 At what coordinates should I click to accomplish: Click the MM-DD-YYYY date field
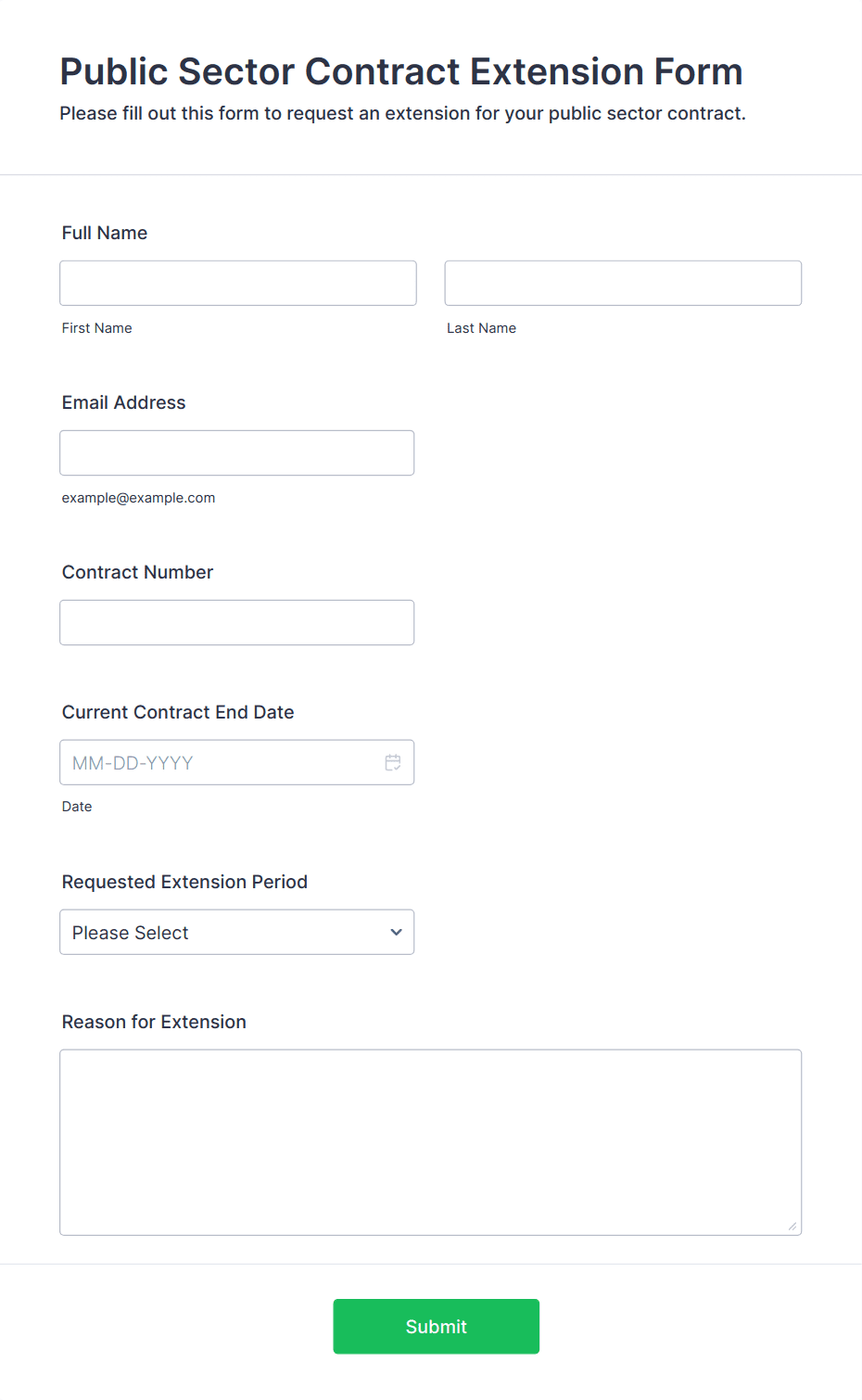(x=237, y=762)
